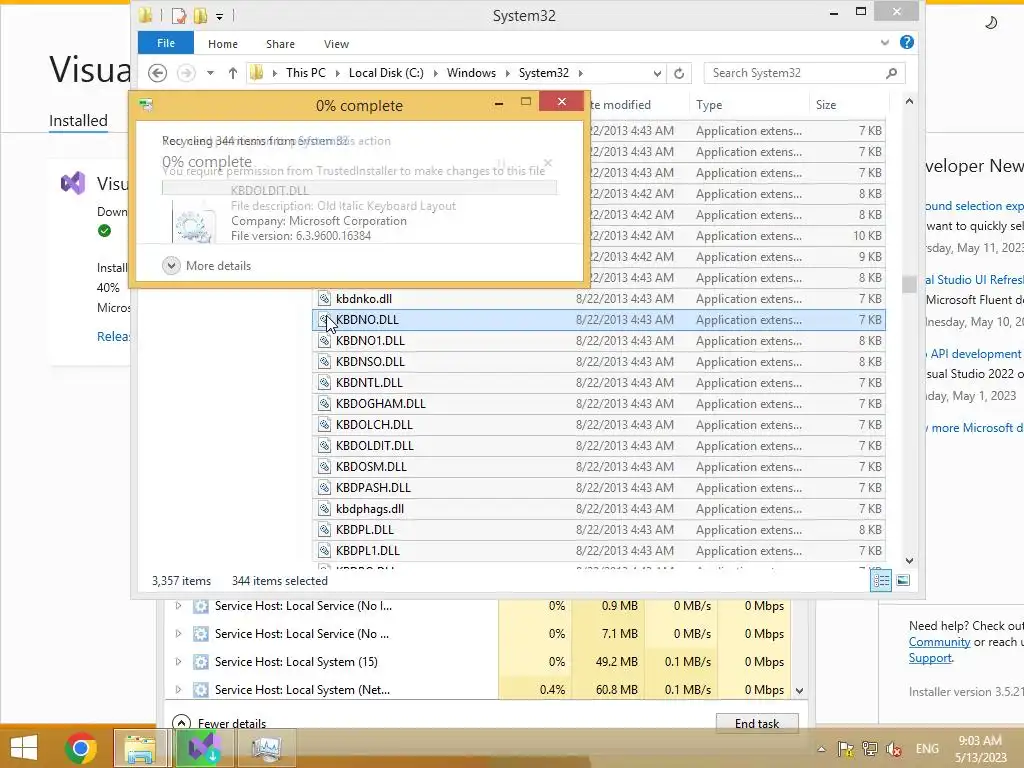1024x768 pixels.
Task: Select the kbdphags.dll file name
Action: coord(370,509)
